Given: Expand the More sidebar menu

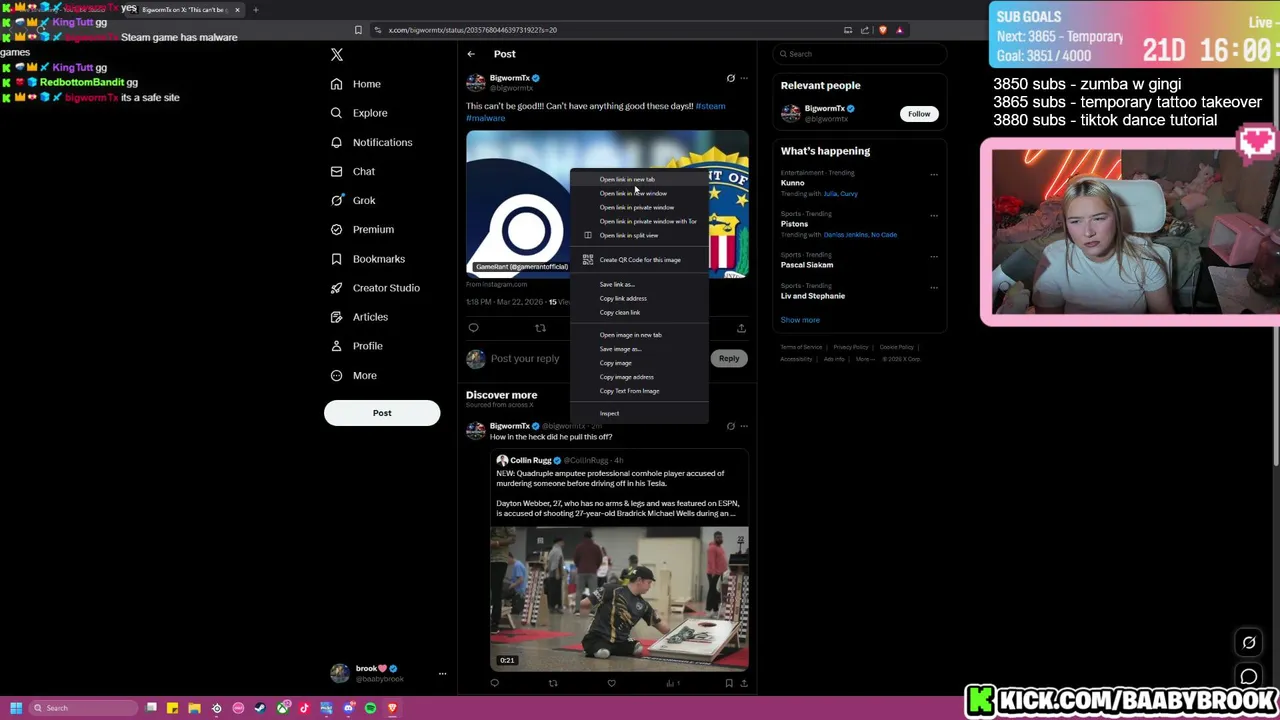Looking at the screenshot, I should [x=353, y=375].
